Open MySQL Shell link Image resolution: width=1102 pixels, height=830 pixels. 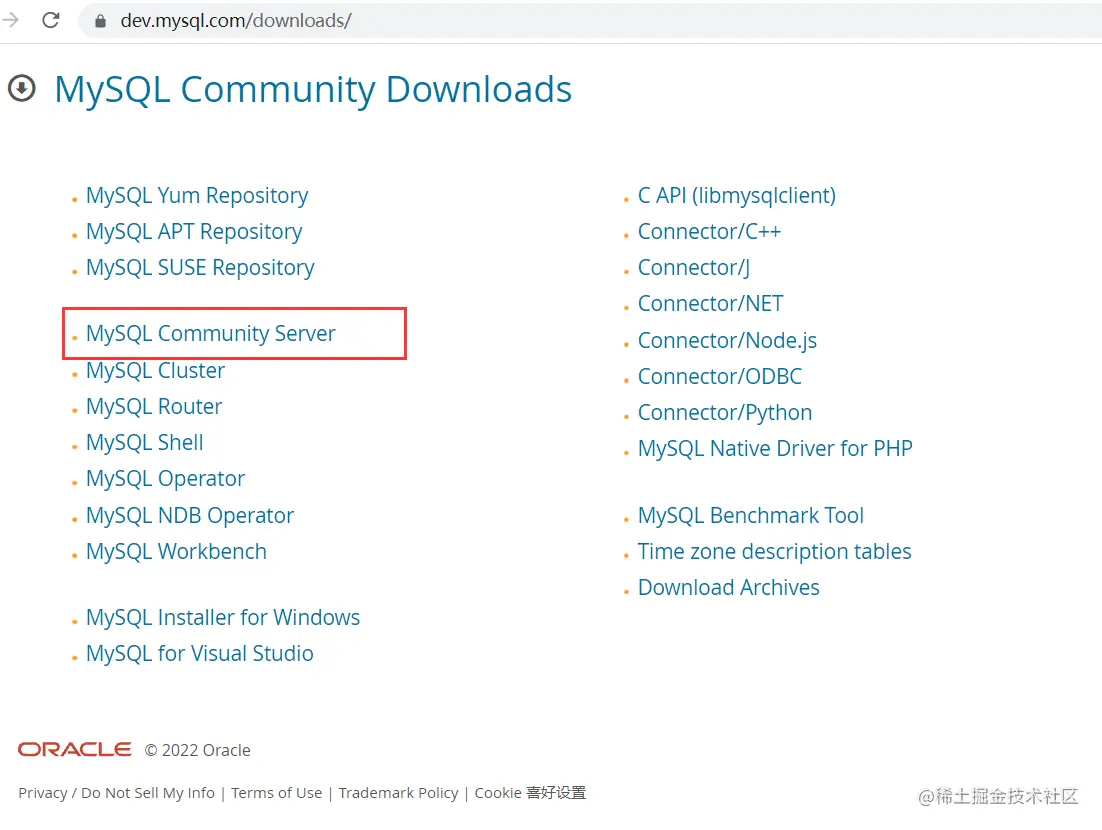click(145, 443)
